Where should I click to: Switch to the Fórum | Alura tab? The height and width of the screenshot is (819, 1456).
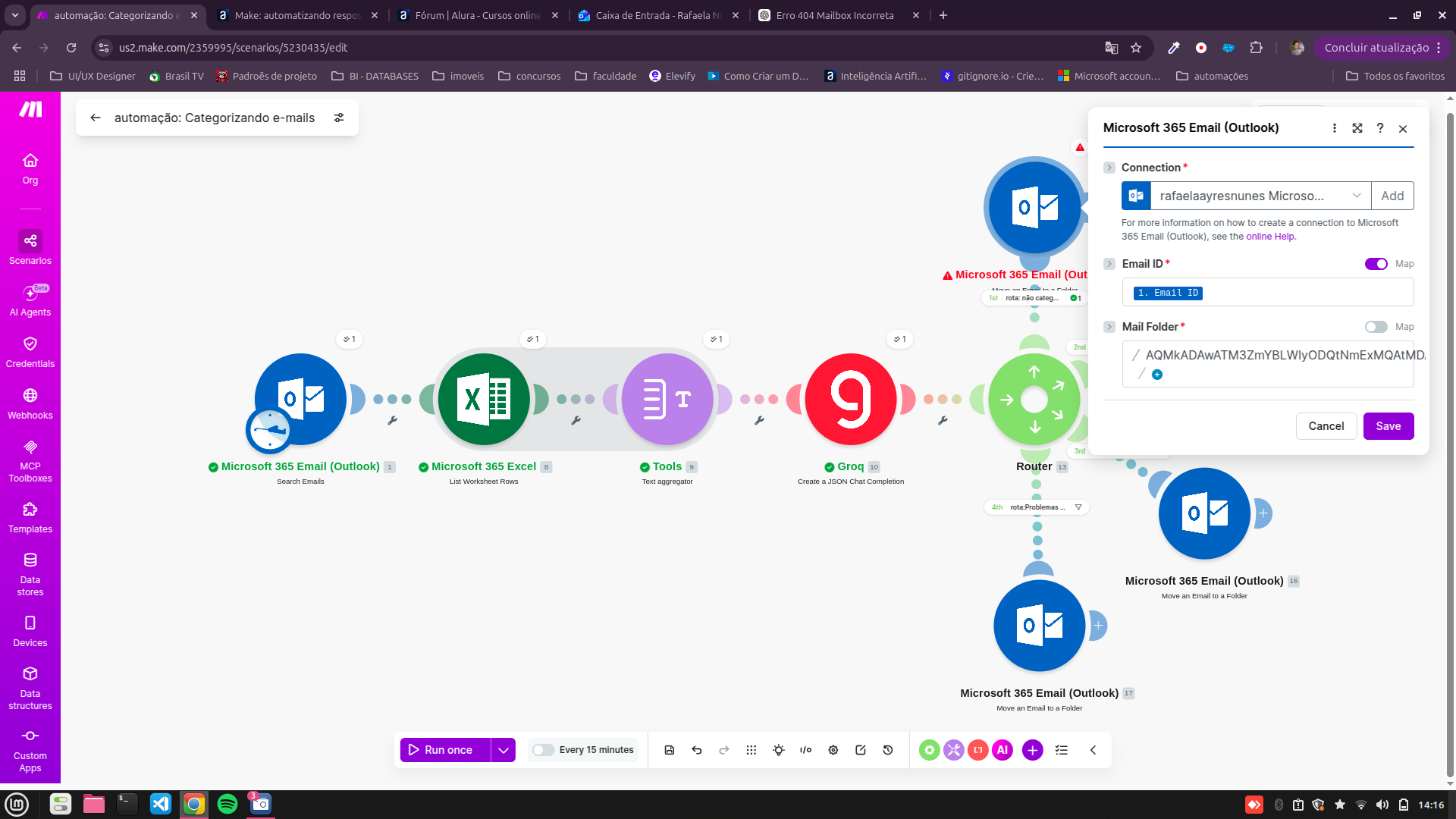click(x=478, y=15)
